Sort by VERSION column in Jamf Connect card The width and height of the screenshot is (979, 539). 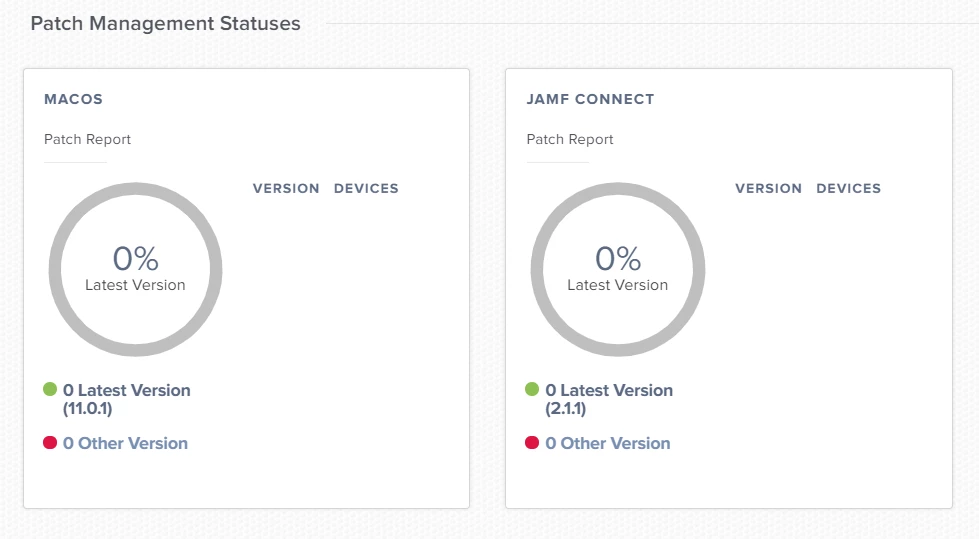(x=769, y=189)
